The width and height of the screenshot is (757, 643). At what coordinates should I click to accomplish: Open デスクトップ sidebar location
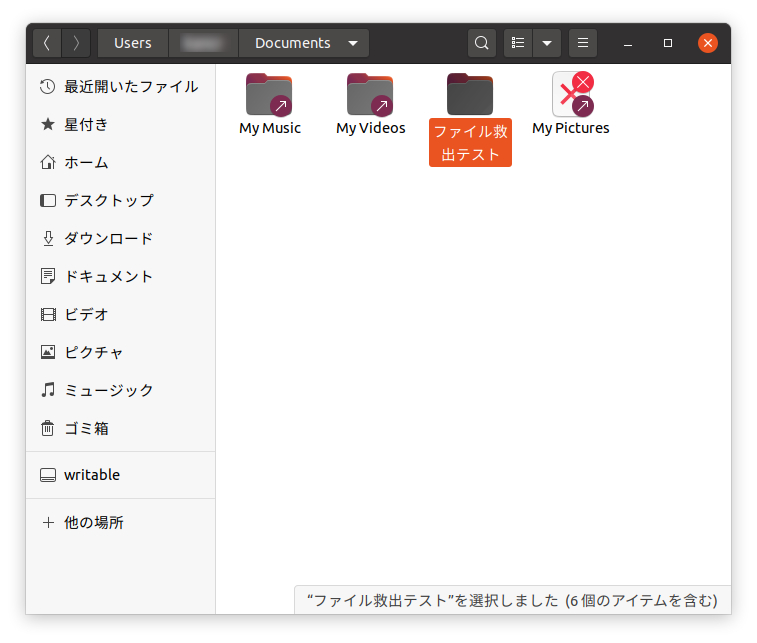[120, 200]
